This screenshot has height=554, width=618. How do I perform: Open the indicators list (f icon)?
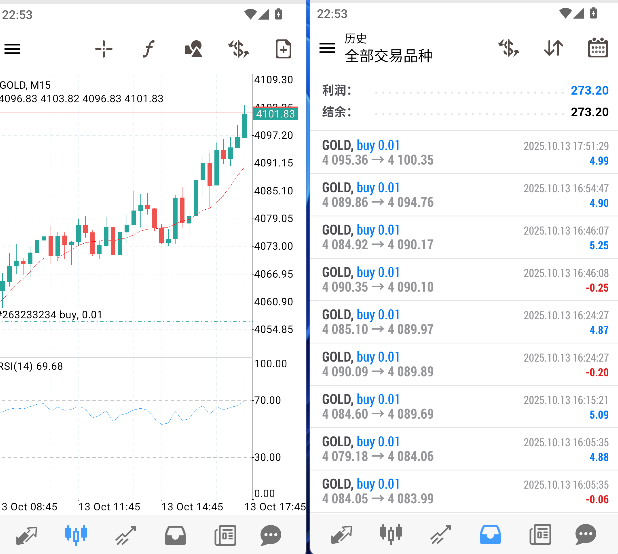pos(149,49)
